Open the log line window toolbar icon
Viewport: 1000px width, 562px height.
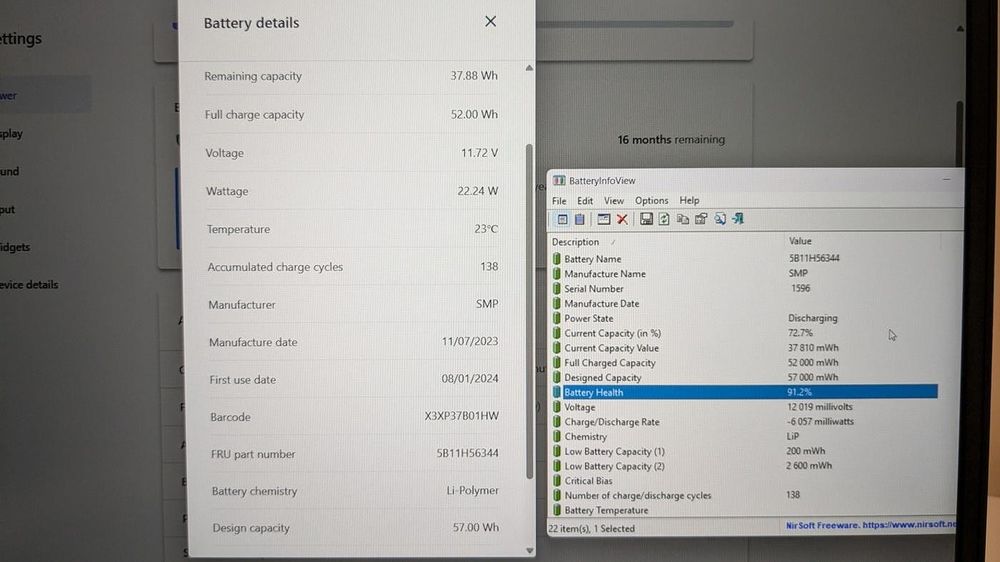coord(603,219)
